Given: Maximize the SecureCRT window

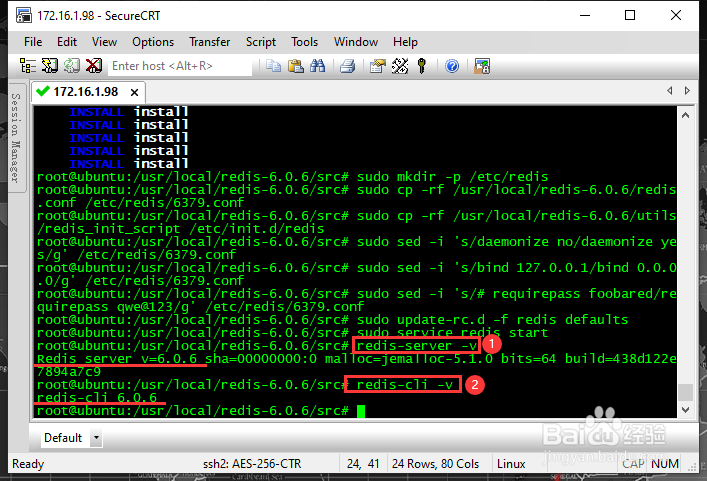Looking at the screenshot, I should [x=630, y=15].
